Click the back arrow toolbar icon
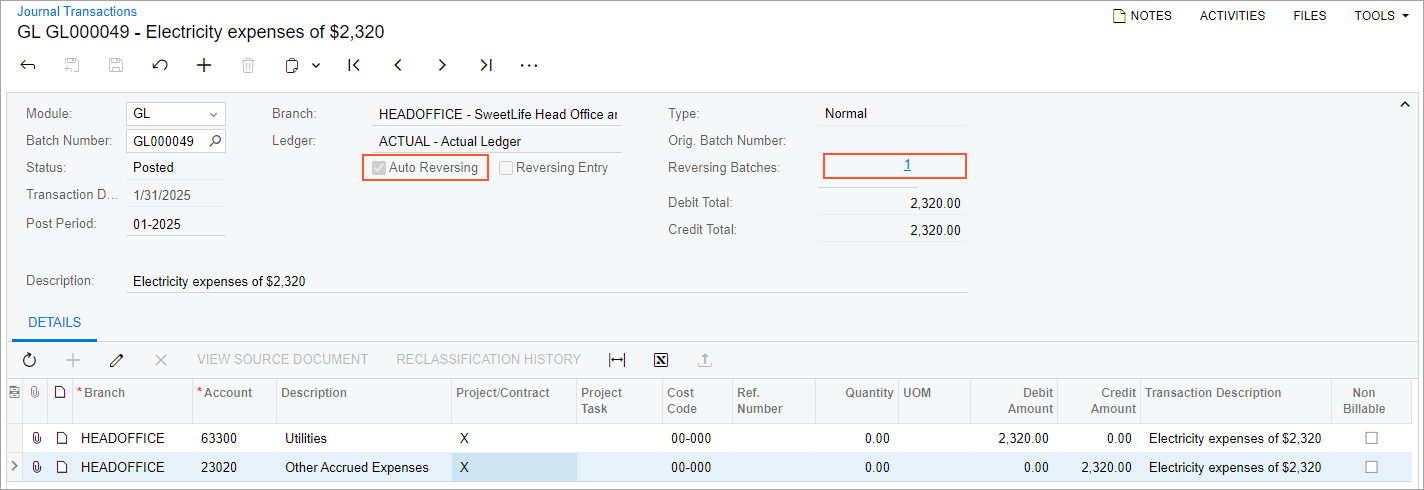The width and height of the screenshot is (1424, 490). [28, 65]
